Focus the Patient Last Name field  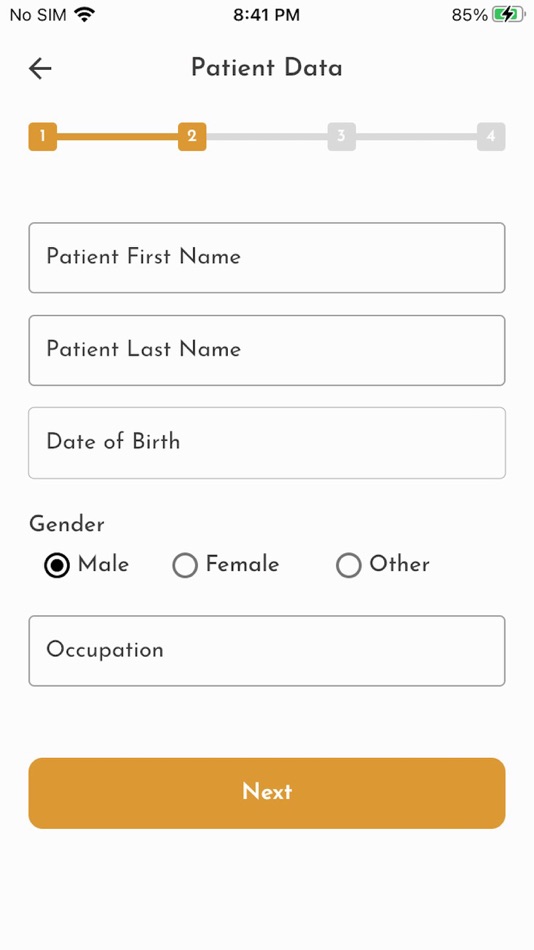267,350
